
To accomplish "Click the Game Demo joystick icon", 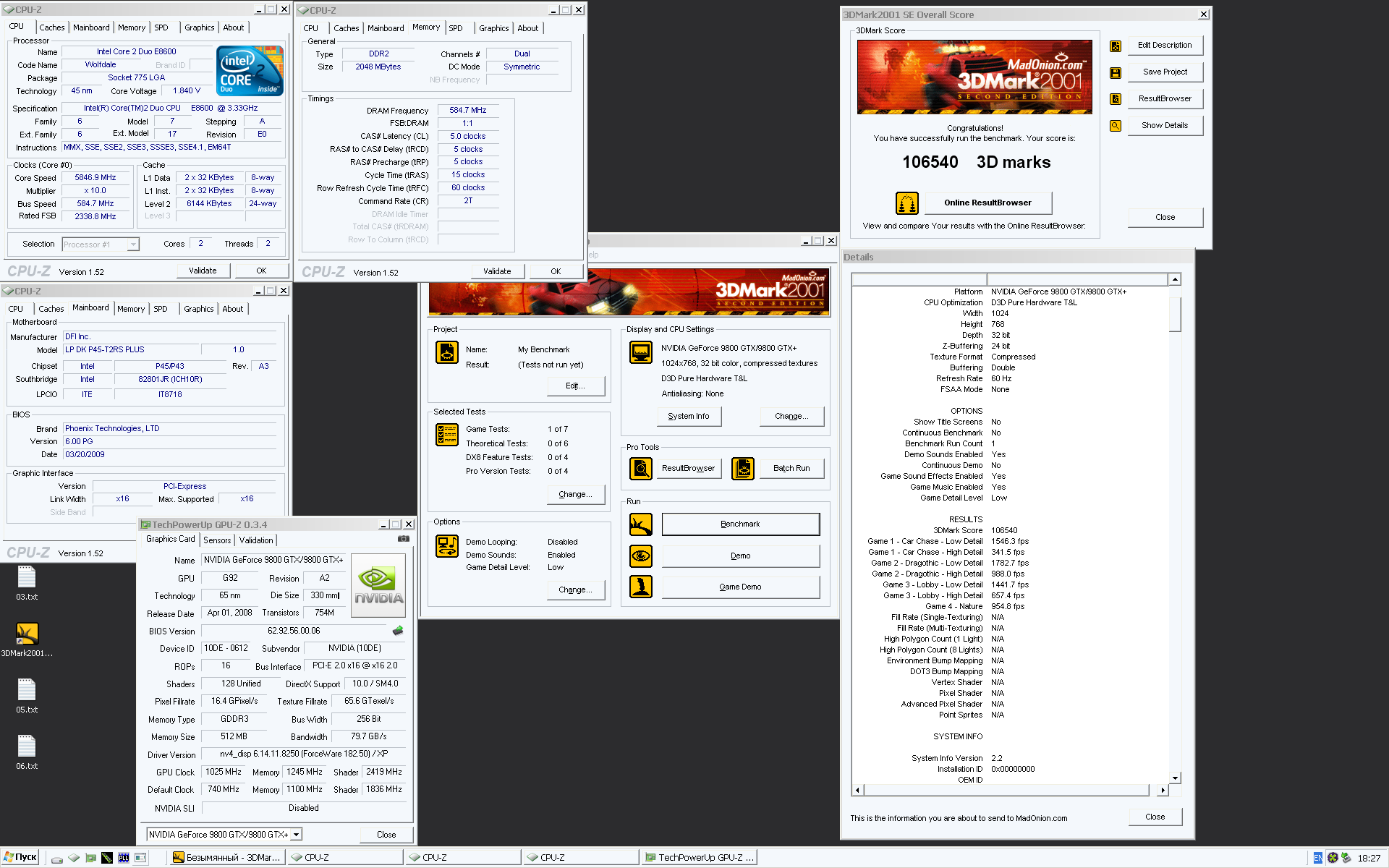I will (x=641, y=587).
